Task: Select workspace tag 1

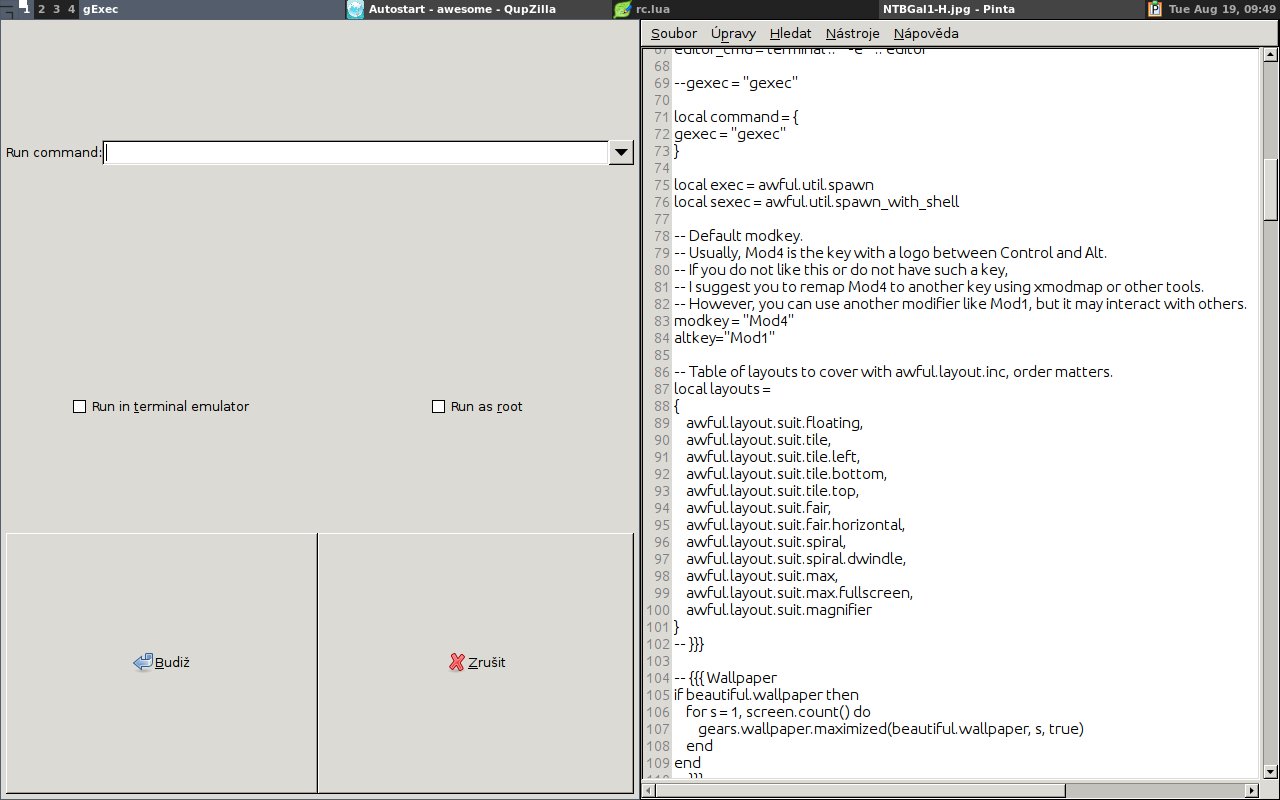Action: [26, 9]
